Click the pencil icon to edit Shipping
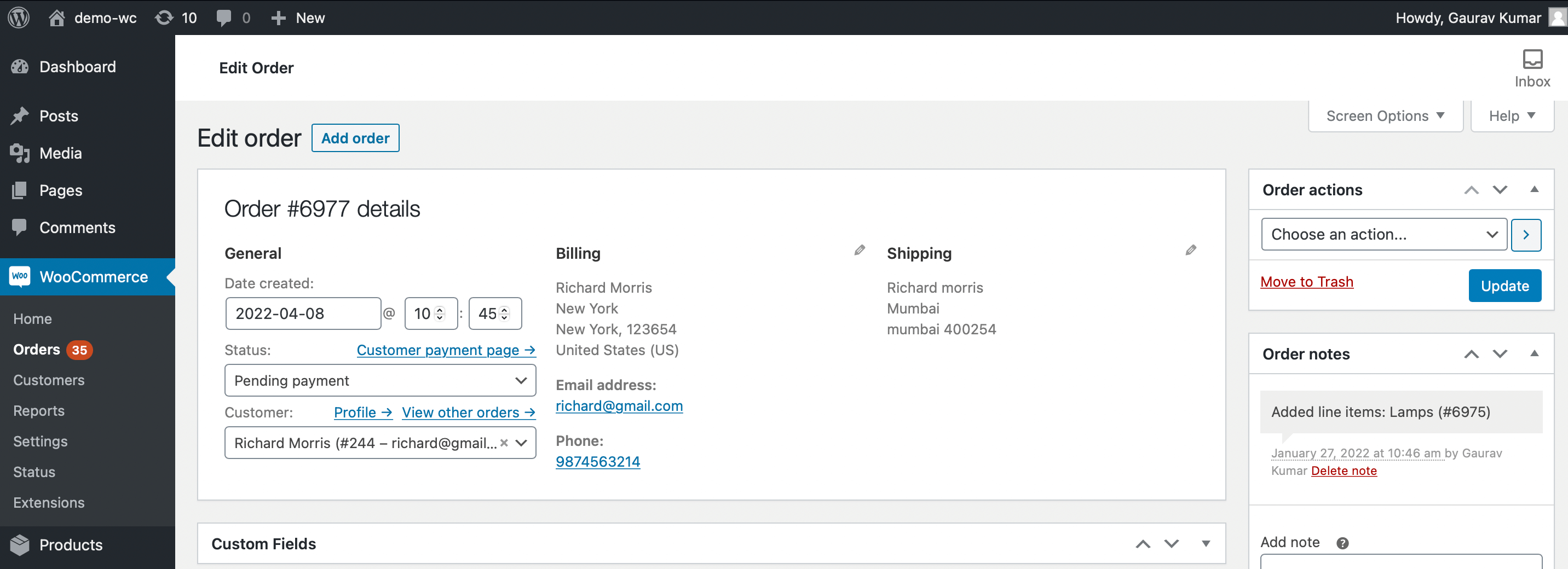1568x569 pixels. (x=1191, y=249)
